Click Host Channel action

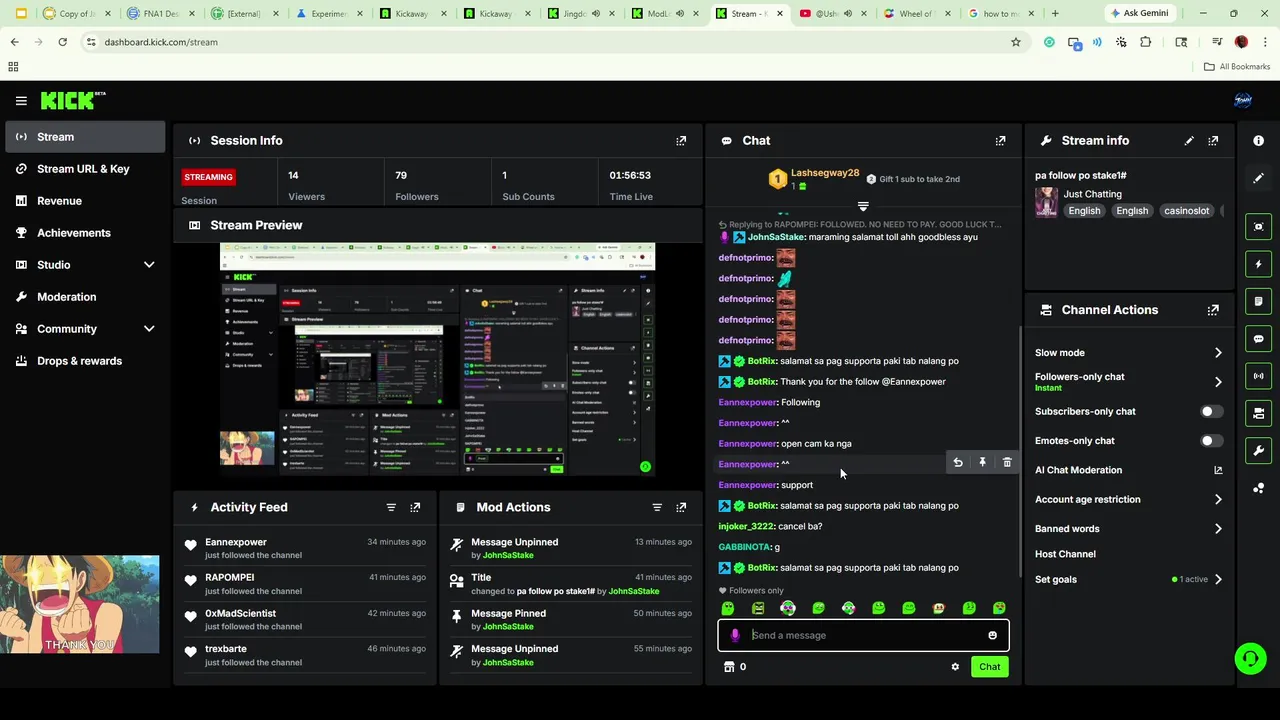click(1065, 554)
